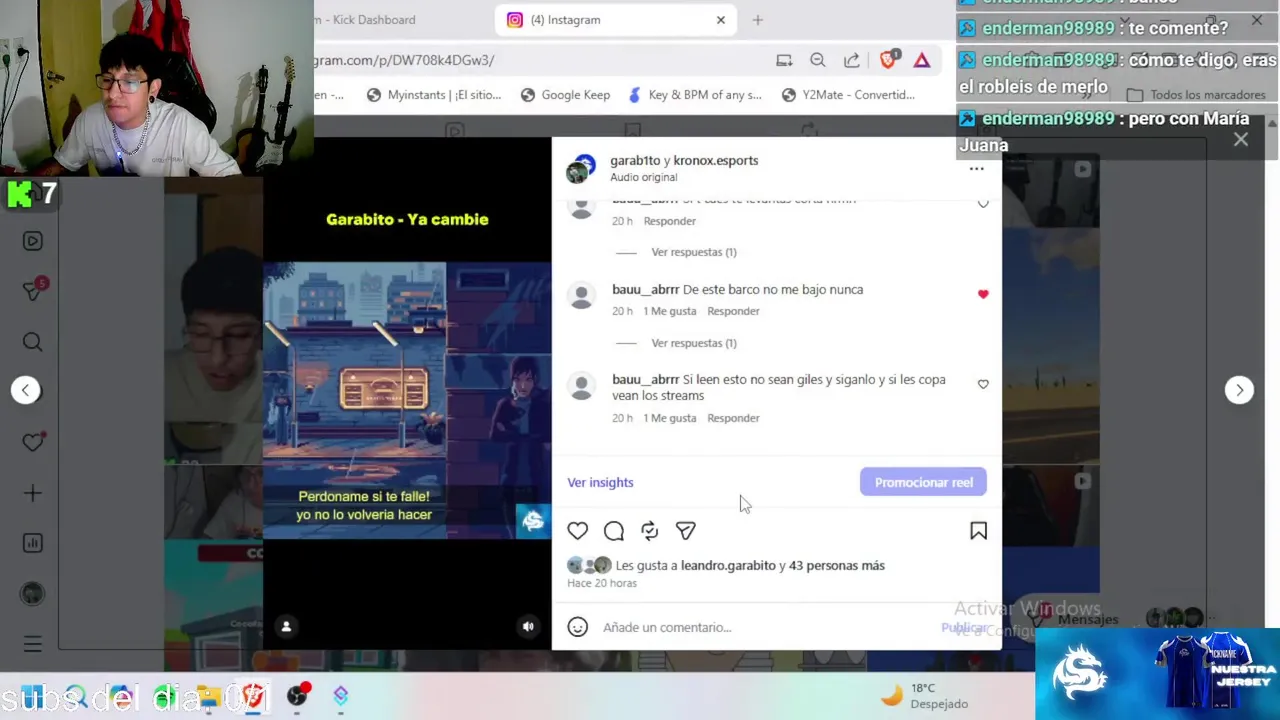The image size is (1280, 720).
Task: Click Responder on the topmost comment
Action: pyautogui.click(x=669, y=221)
